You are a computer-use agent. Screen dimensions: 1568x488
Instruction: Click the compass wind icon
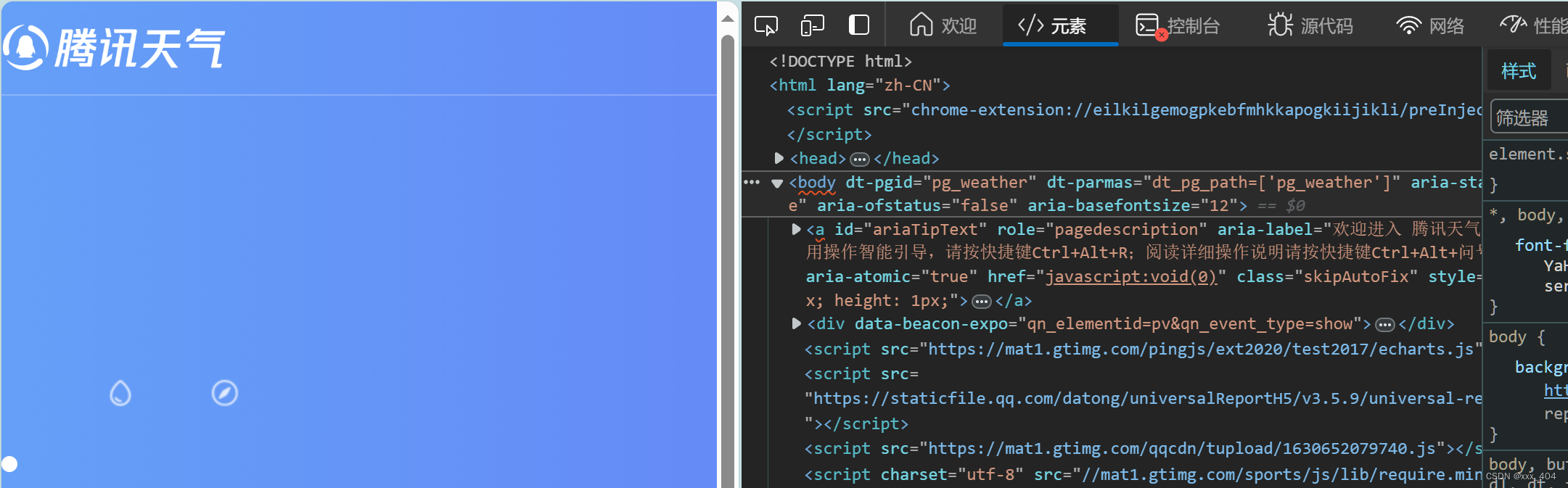(x=224, y=393)
